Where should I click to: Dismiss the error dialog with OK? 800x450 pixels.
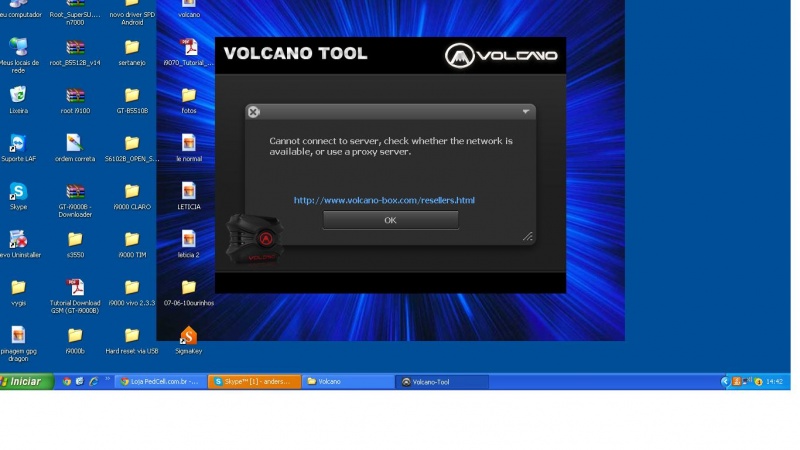click(x=390, y=220)
